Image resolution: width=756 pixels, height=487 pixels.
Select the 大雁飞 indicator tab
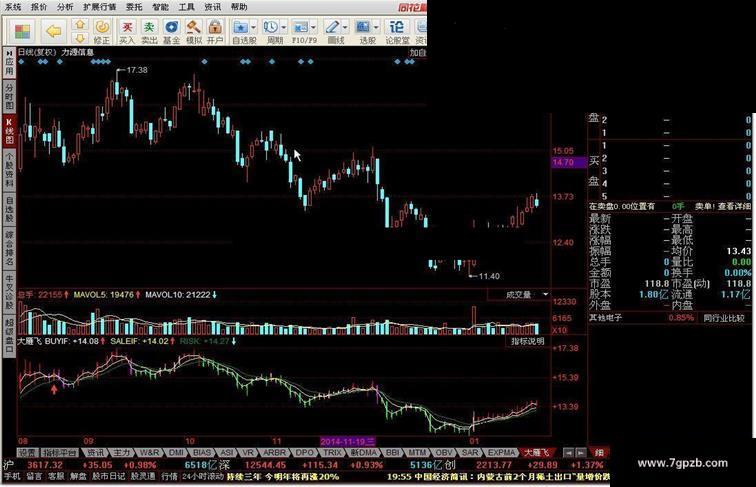tap(536, 452)
